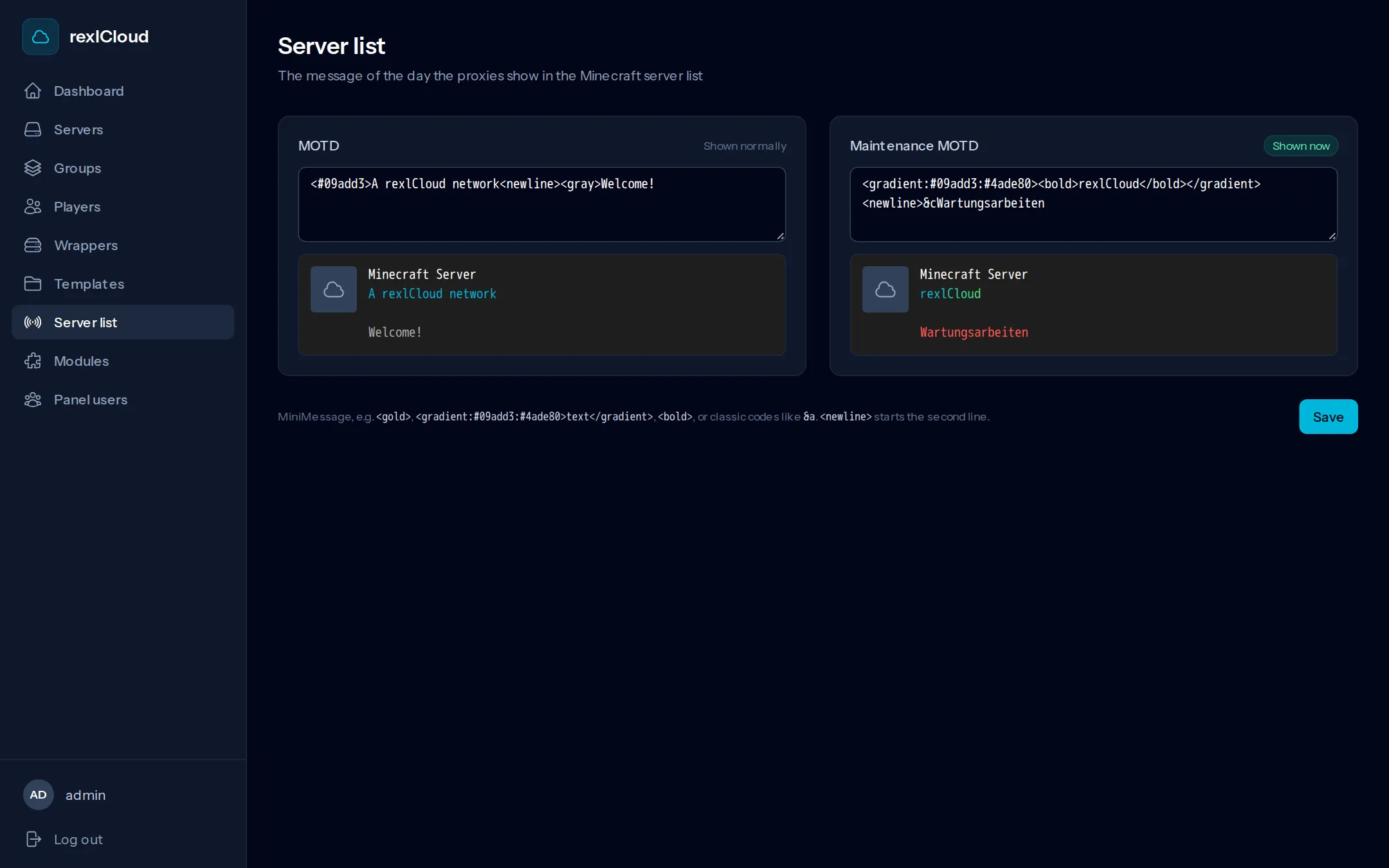Click the Templates folder icon

33,284
